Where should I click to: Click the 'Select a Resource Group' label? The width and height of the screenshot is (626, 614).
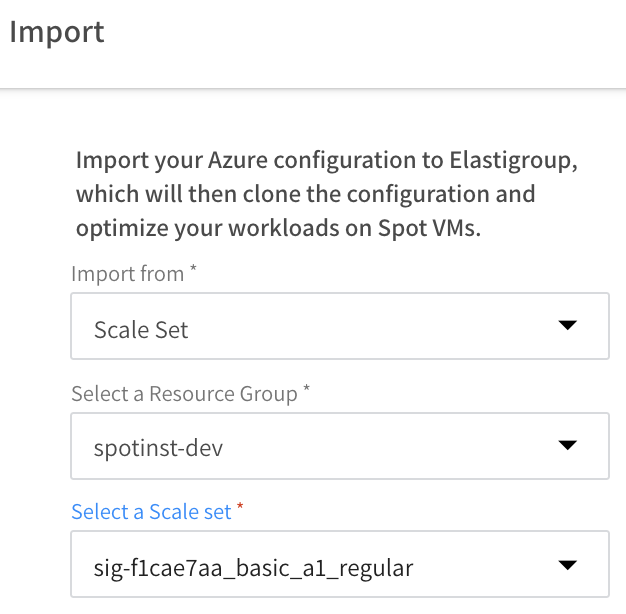[184, 394]
